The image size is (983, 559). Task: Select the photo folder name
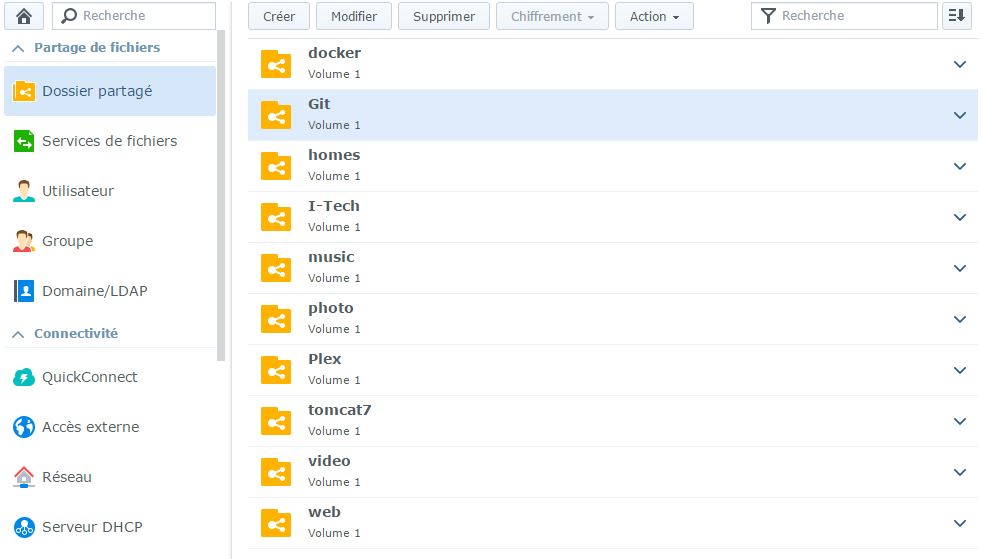point(330,308)
